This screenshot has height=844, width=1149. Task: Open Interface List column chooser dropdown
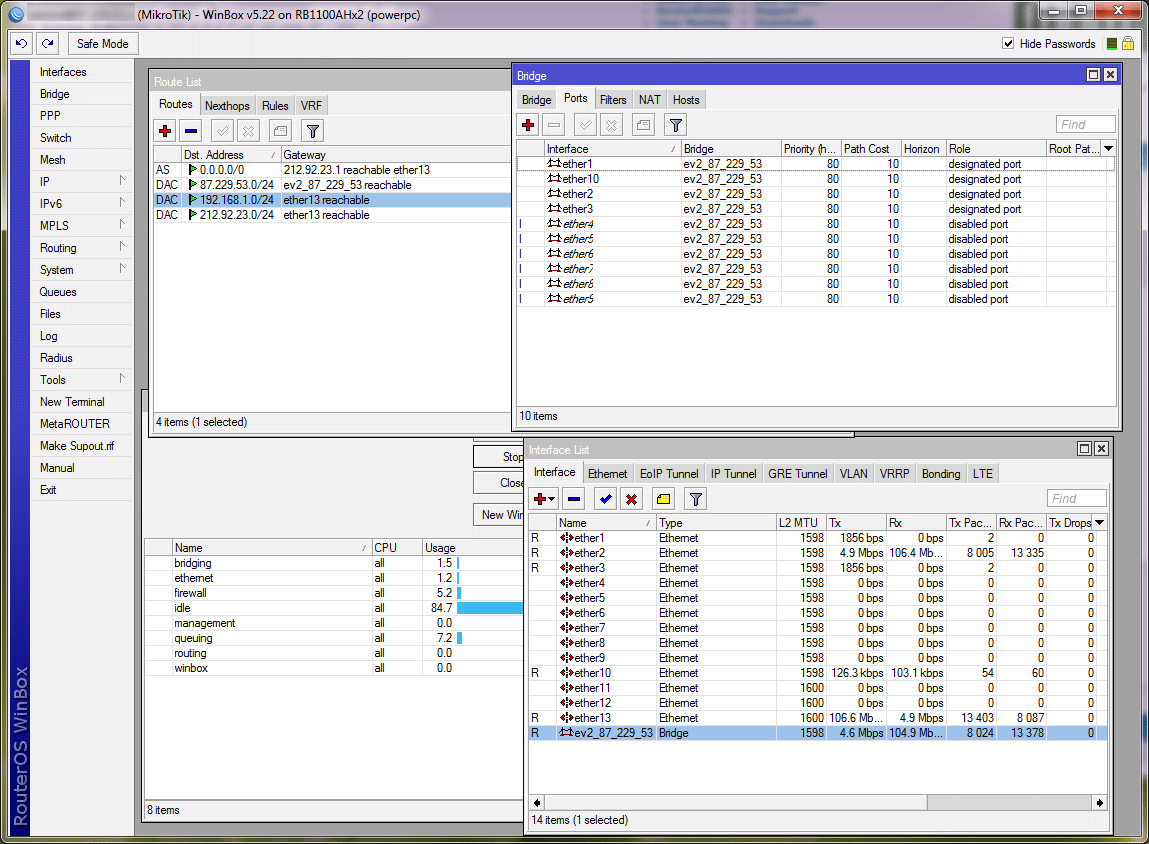point(1100,522)
